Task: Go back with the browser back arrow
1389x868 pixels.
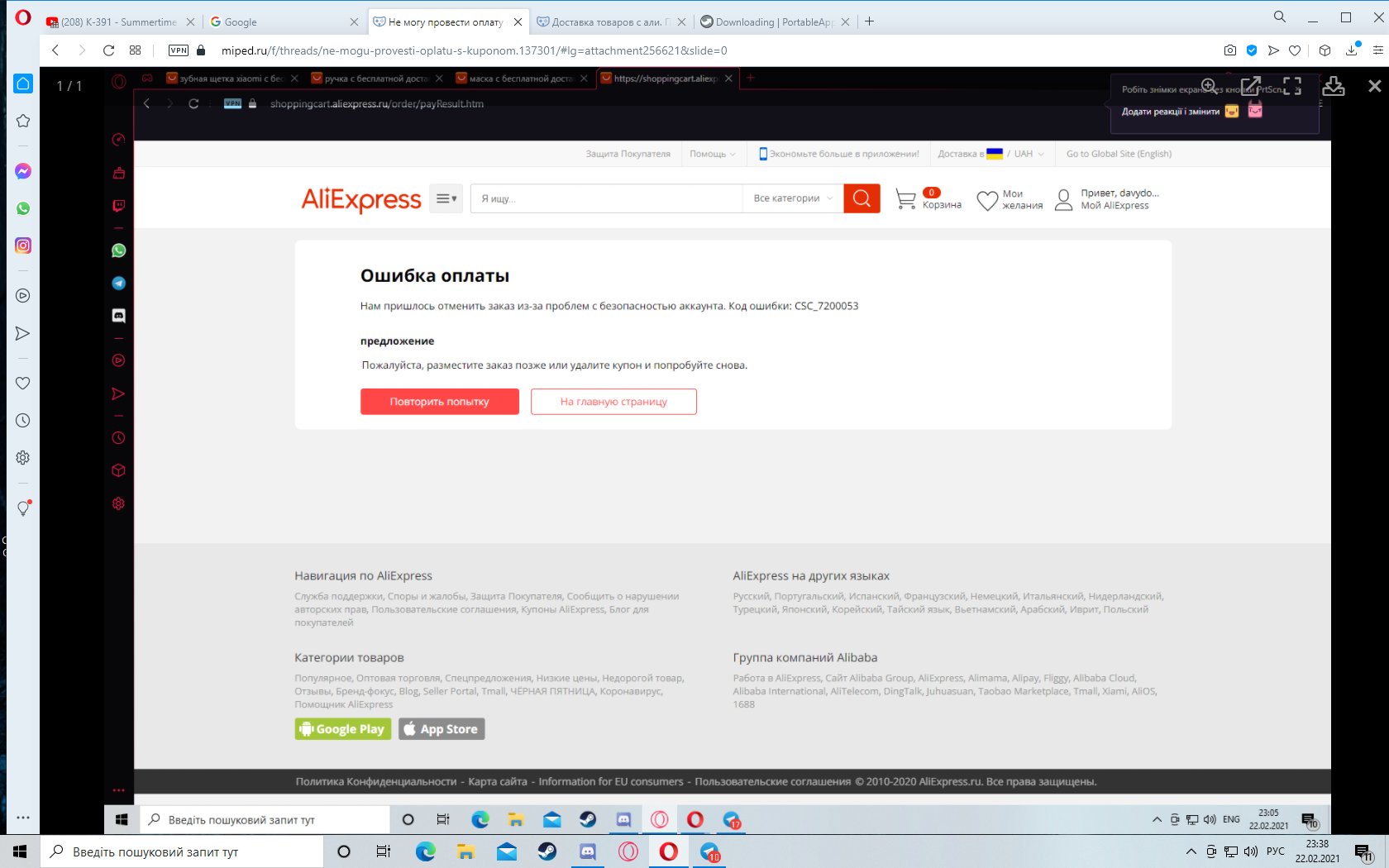Action: point(55,50)
